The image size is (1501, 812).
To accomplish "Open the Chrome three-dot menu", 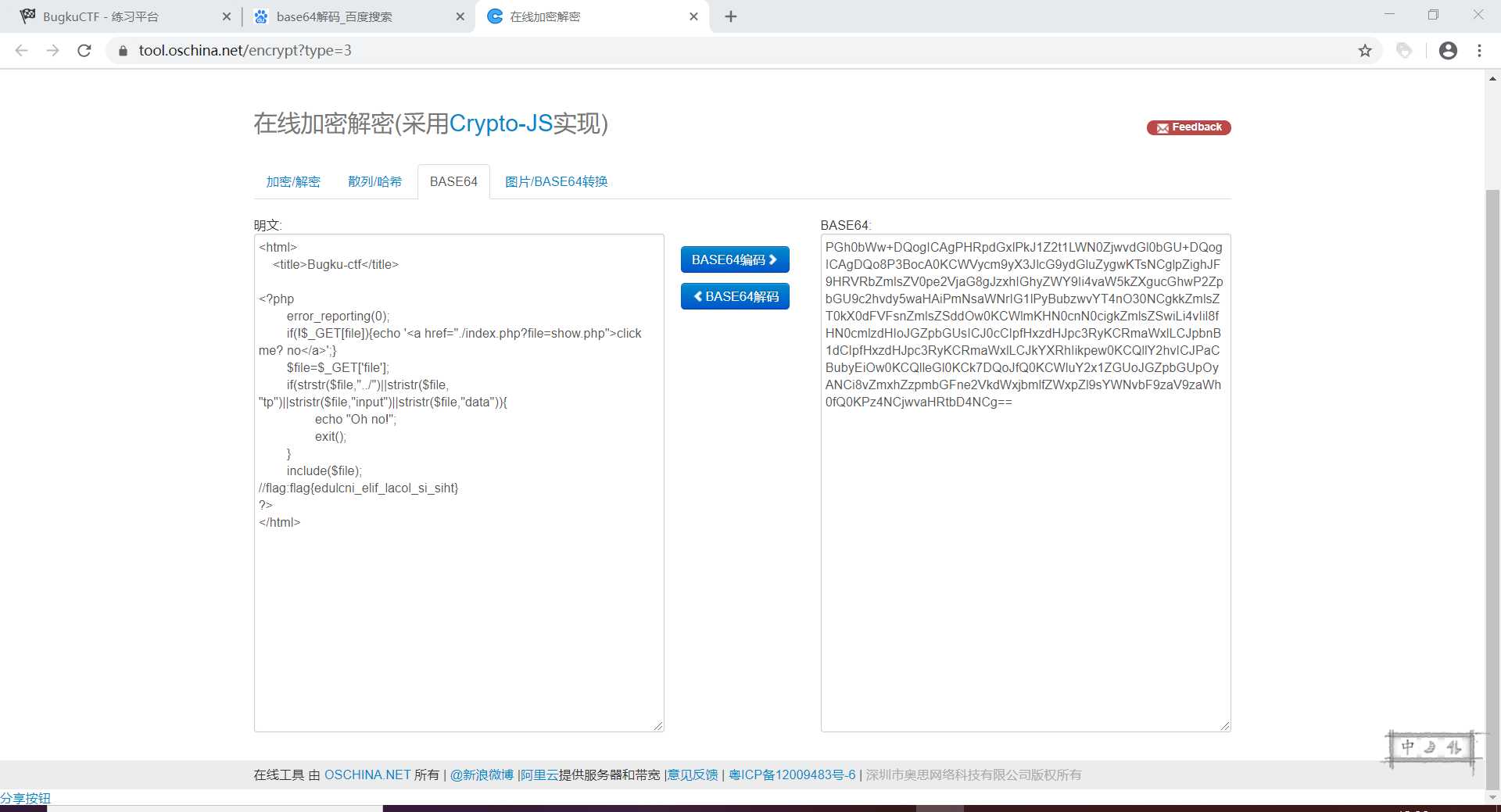I will [1479, 51].
